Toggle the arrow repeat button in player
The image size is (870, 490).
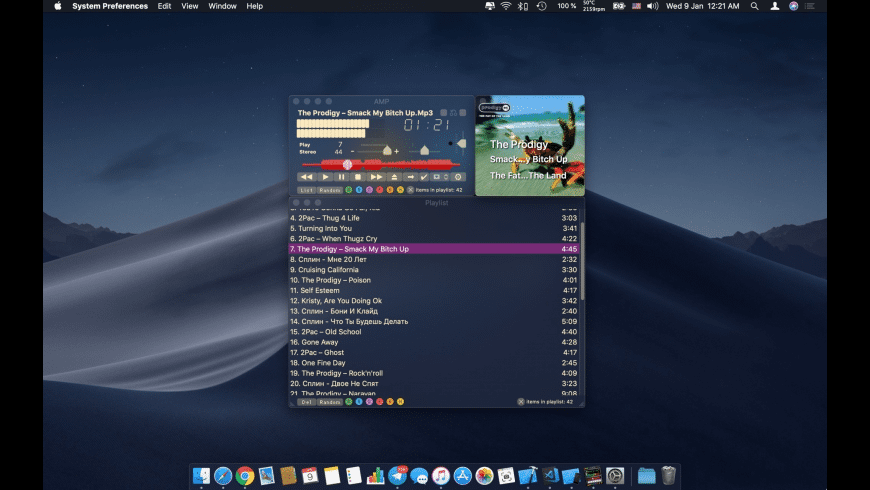click(410, 177)
